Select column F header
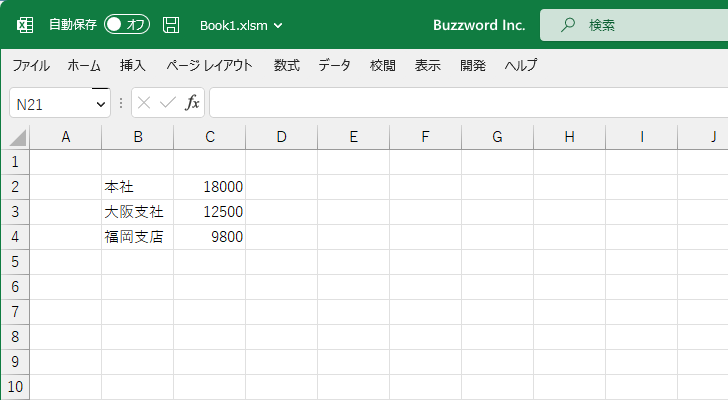Viewport: 728px width, 400px height. [x=426, y=137]
